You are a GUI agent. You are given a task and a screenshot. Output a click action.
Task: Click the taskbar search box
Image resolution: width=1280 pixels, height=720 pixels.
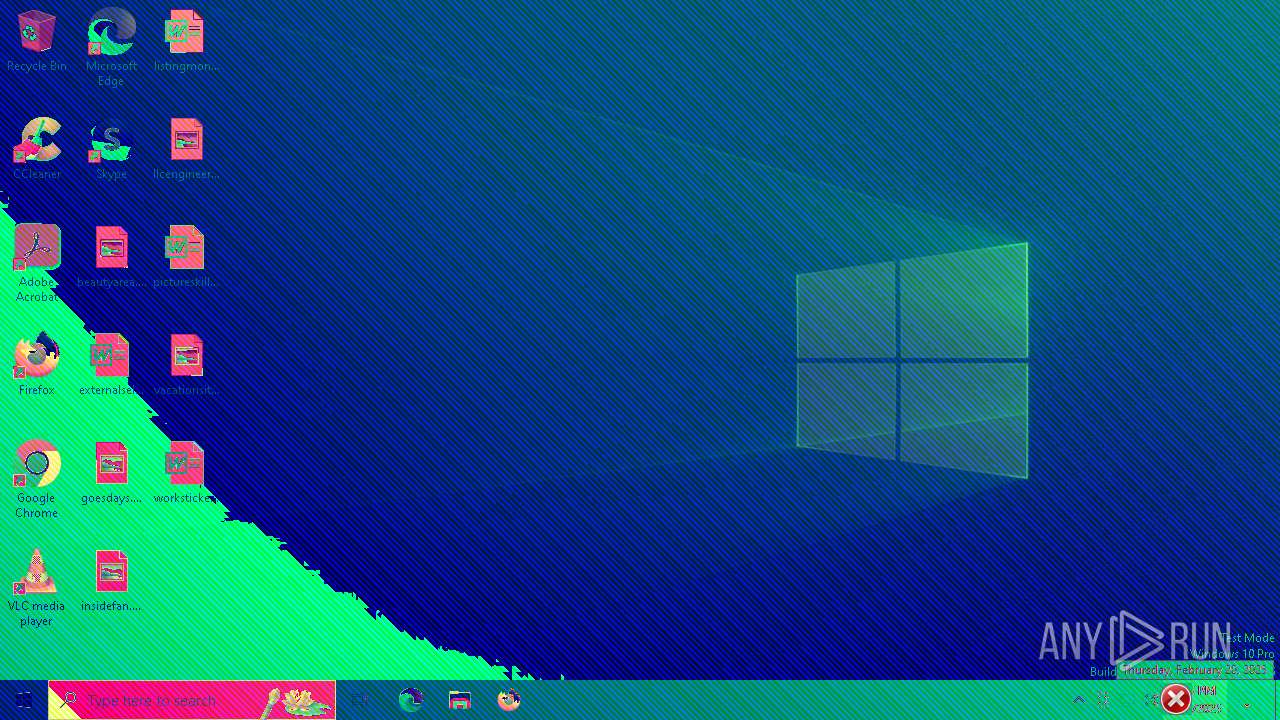192,700
